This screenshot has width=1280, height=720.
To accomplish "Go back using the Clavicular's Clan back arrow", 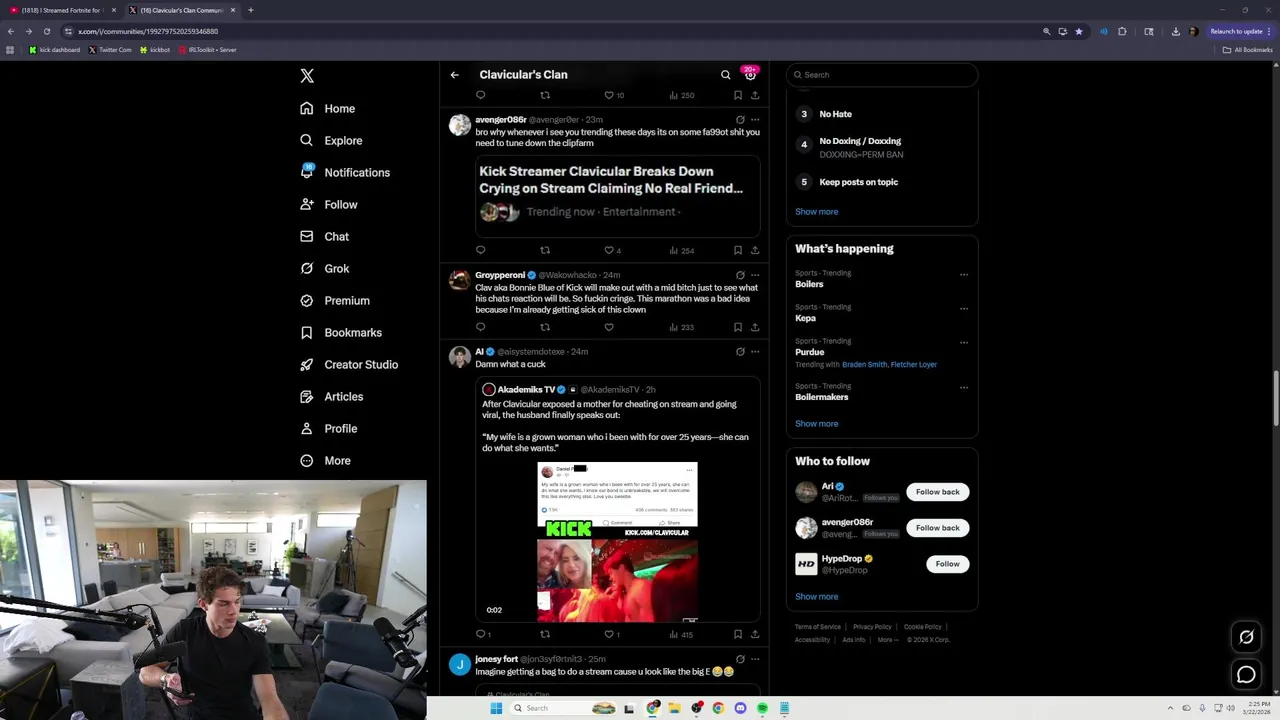I will point(454,75).
